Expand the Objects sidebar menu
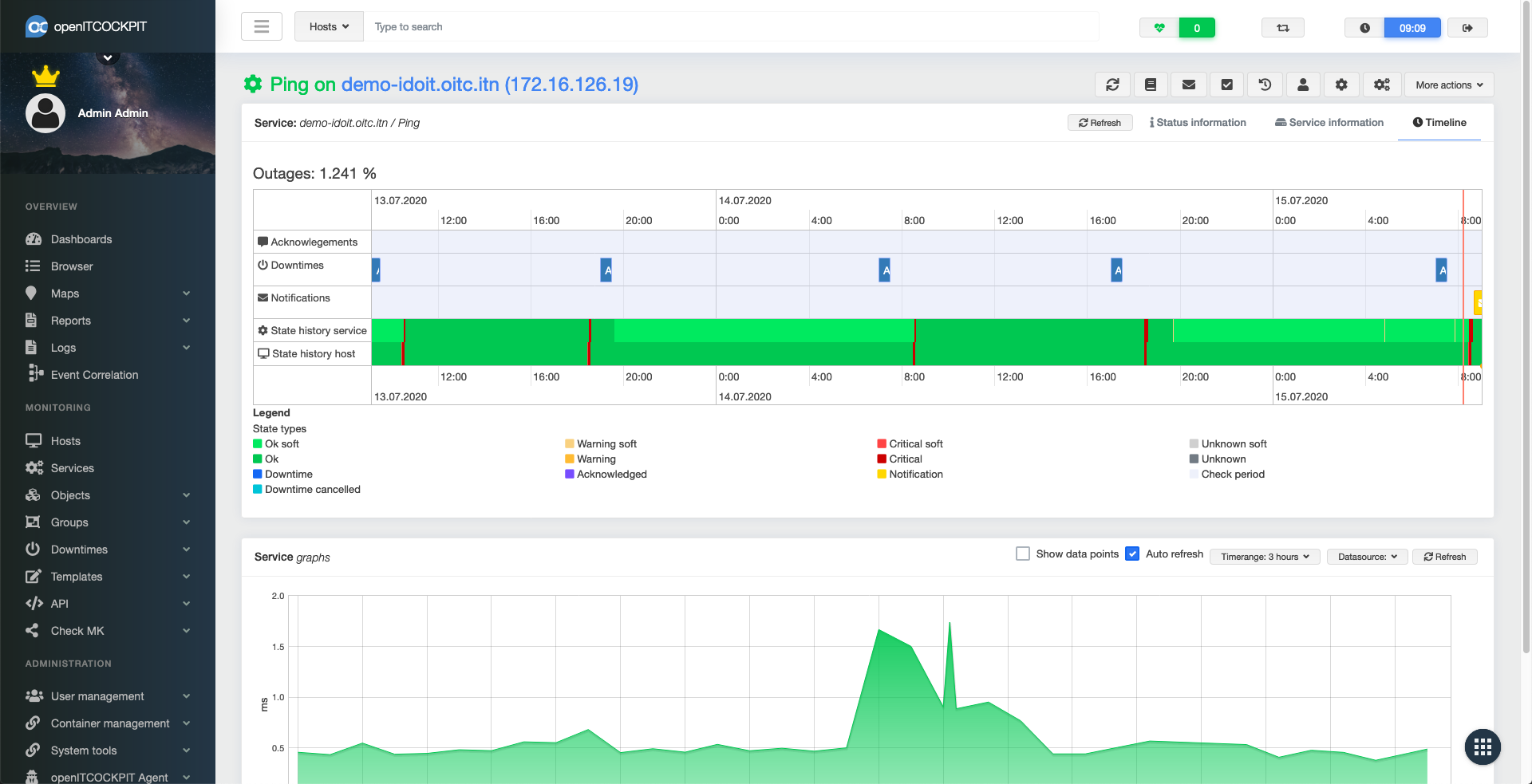 pyautogui.click(x=108, y=495)
